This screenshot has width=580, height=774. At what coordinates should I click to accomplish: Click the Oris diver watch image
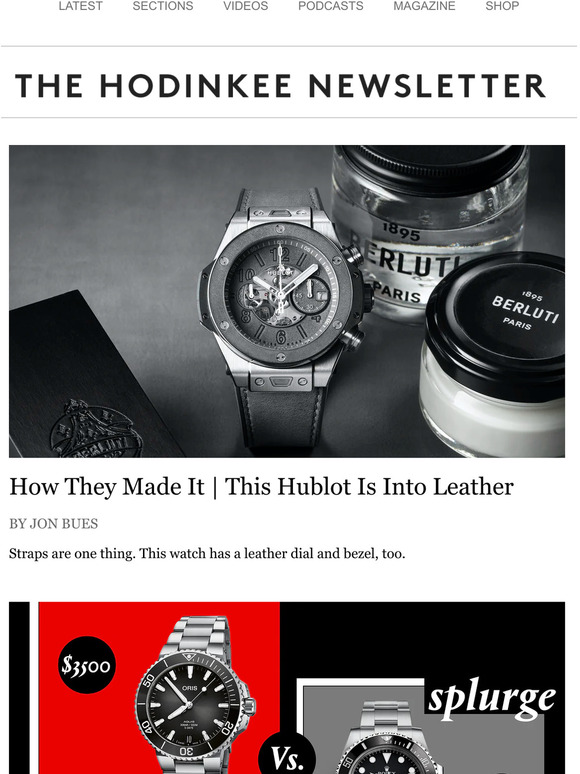click(194, 696)
